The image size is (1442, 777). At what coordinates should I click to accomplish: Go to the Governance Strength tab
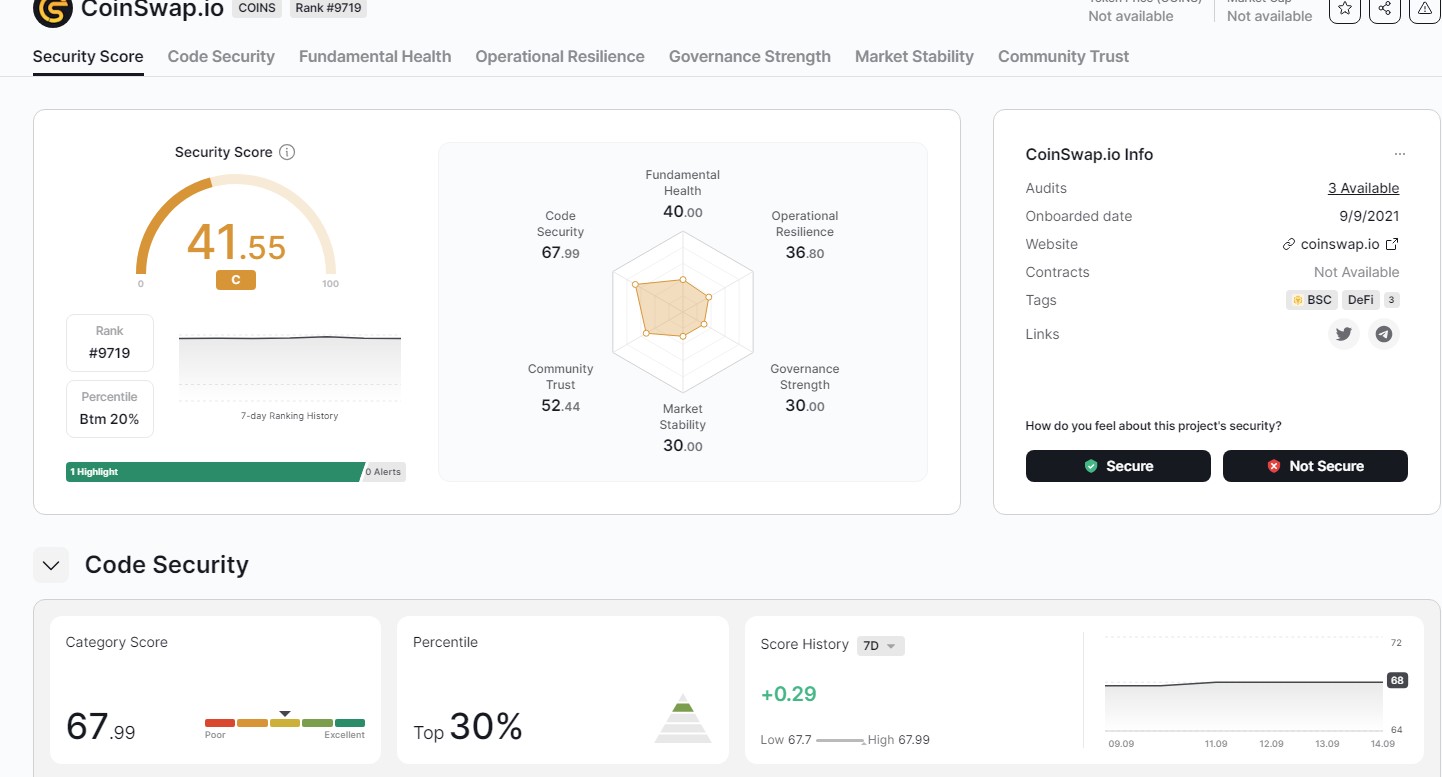click(x=750, y=56)
